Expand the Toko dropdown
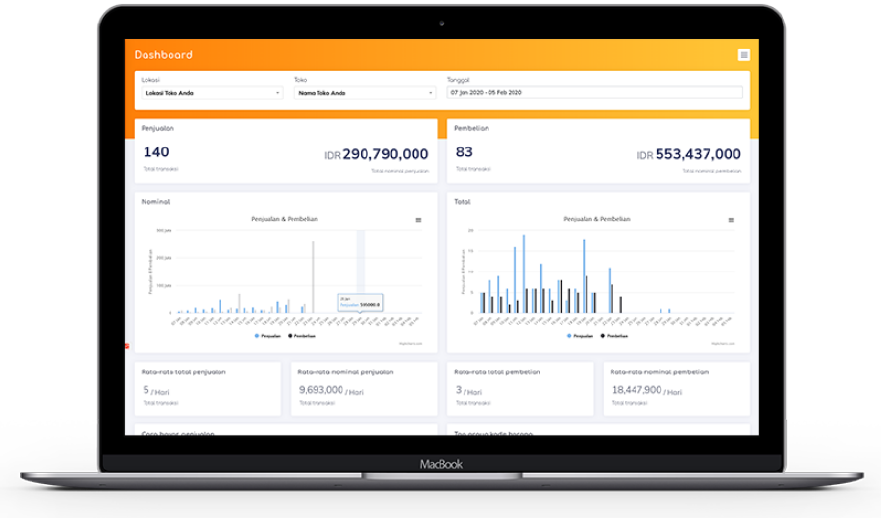881x518 pixels. coord(365,93)
